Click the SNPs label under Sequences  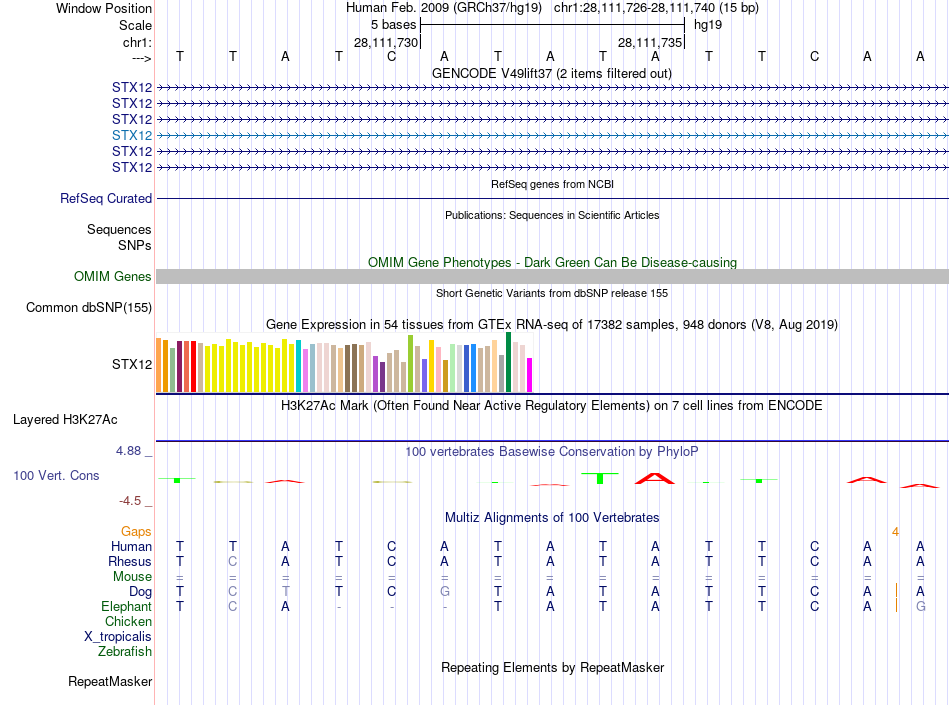(135, 245)
